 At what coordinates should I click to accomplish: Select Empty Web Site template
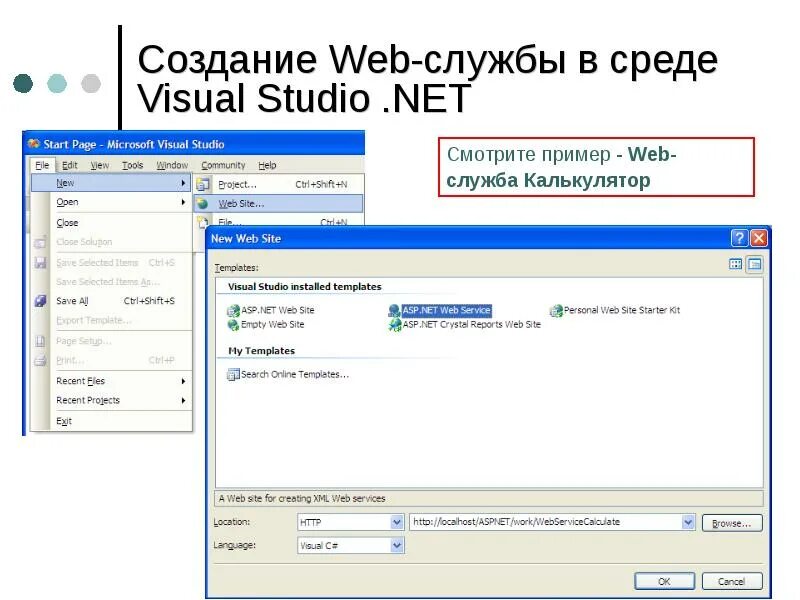point(272,324)
